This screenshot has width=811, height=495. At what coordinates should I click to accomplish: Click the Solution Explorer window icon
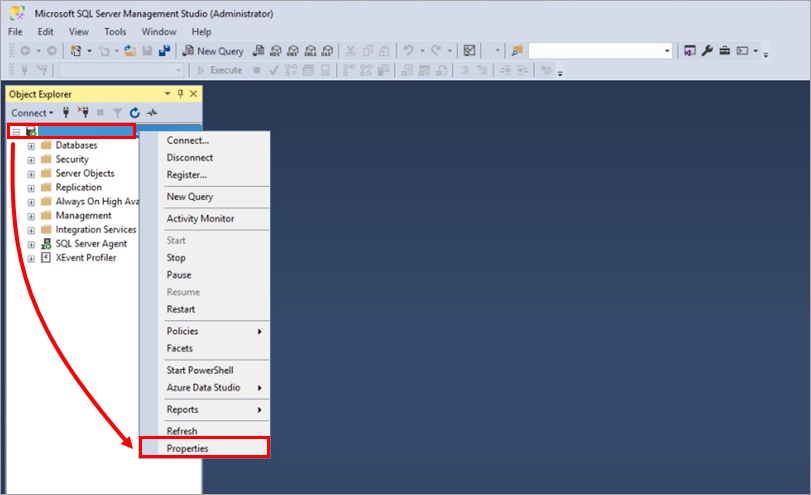pyautogui.click(x=689, y=51)
